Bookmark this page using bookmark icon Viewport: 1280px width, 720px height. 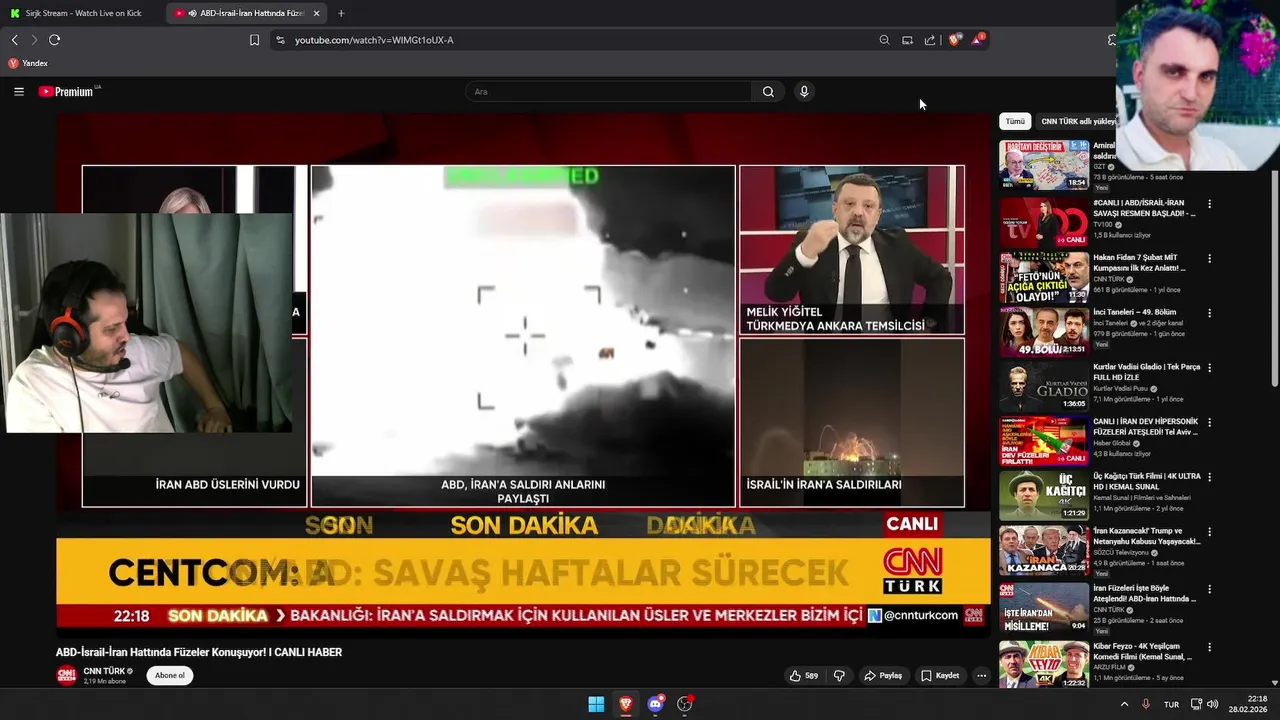tap(254, 40)
